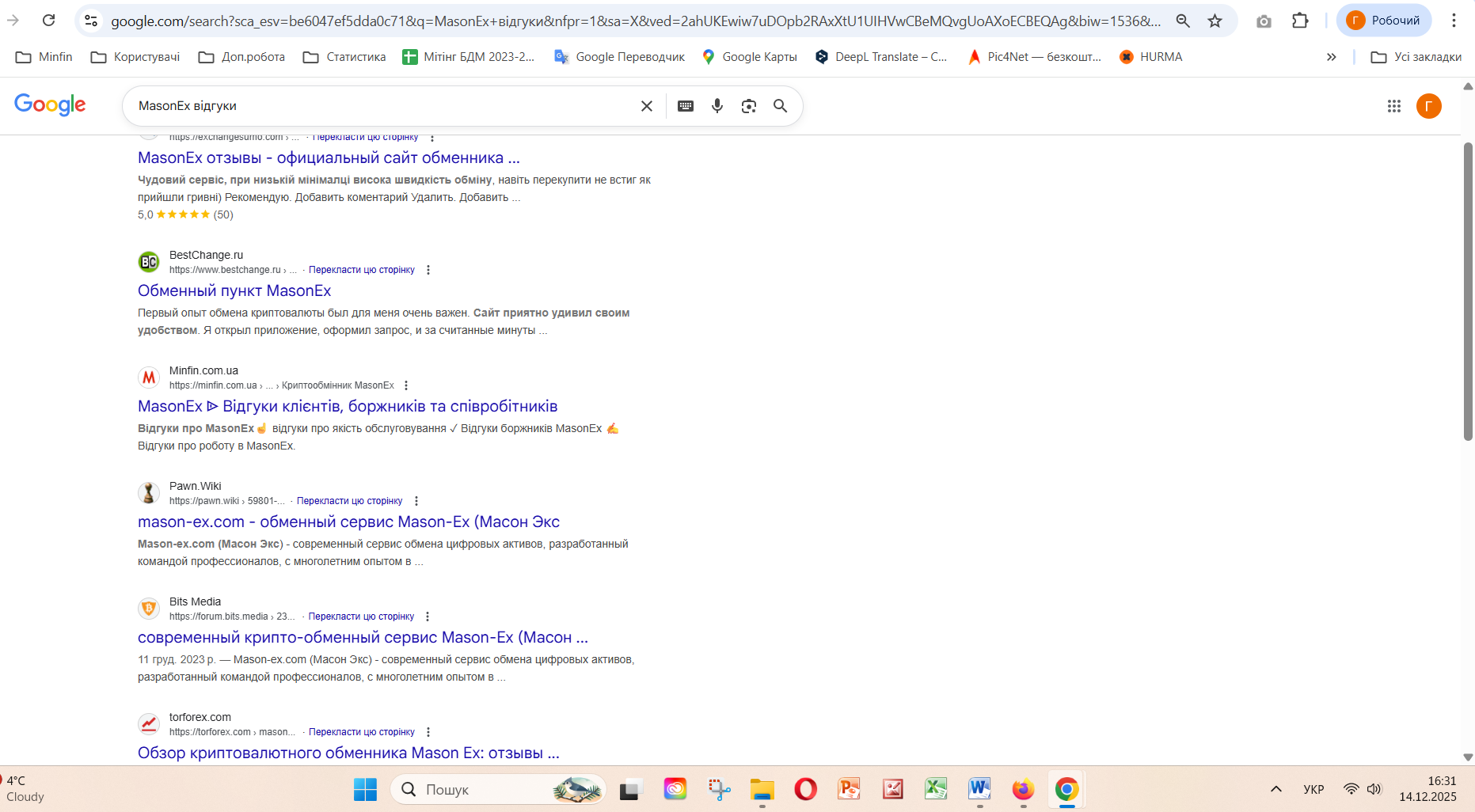
Task: Open the Minfin bookmark folder
Action: (44, 57)
